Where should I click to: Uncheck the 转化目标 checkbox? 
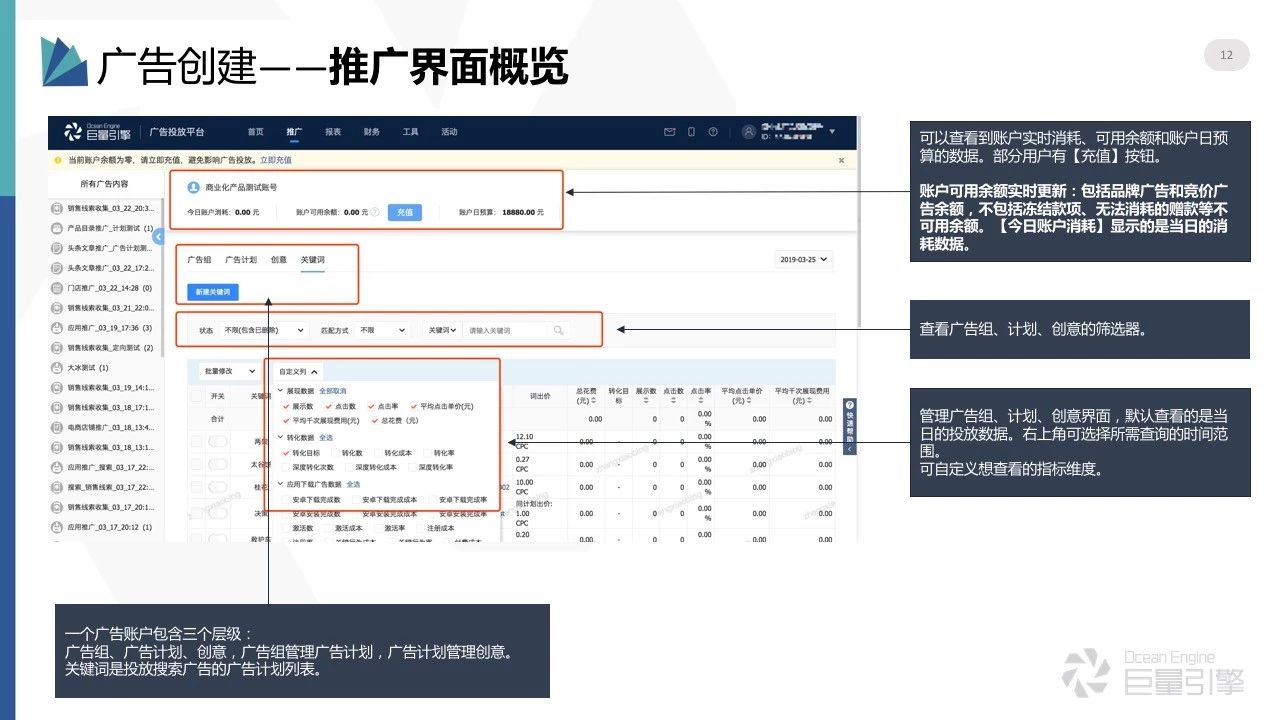tap(286, 453)
